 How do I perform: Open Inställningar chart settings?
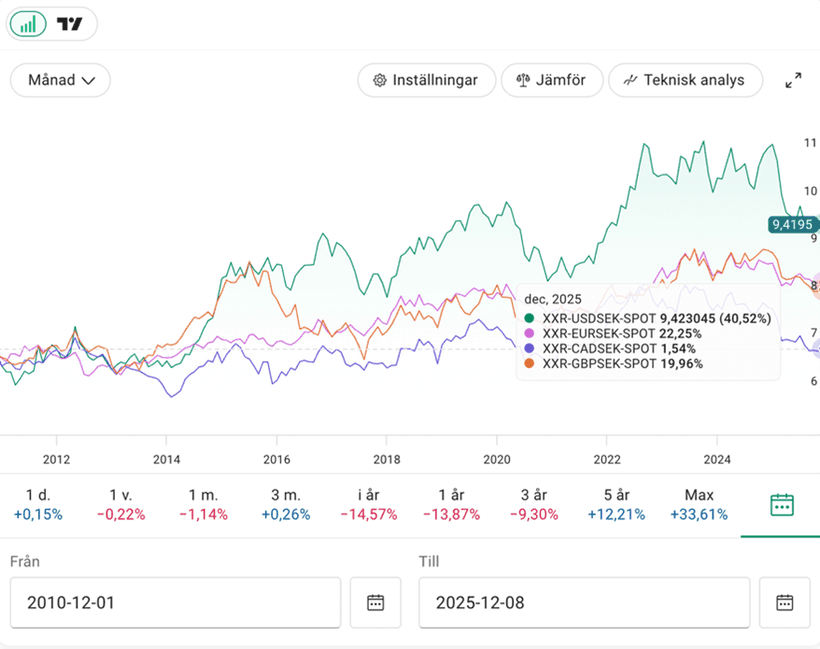click(x=426, y=80)
